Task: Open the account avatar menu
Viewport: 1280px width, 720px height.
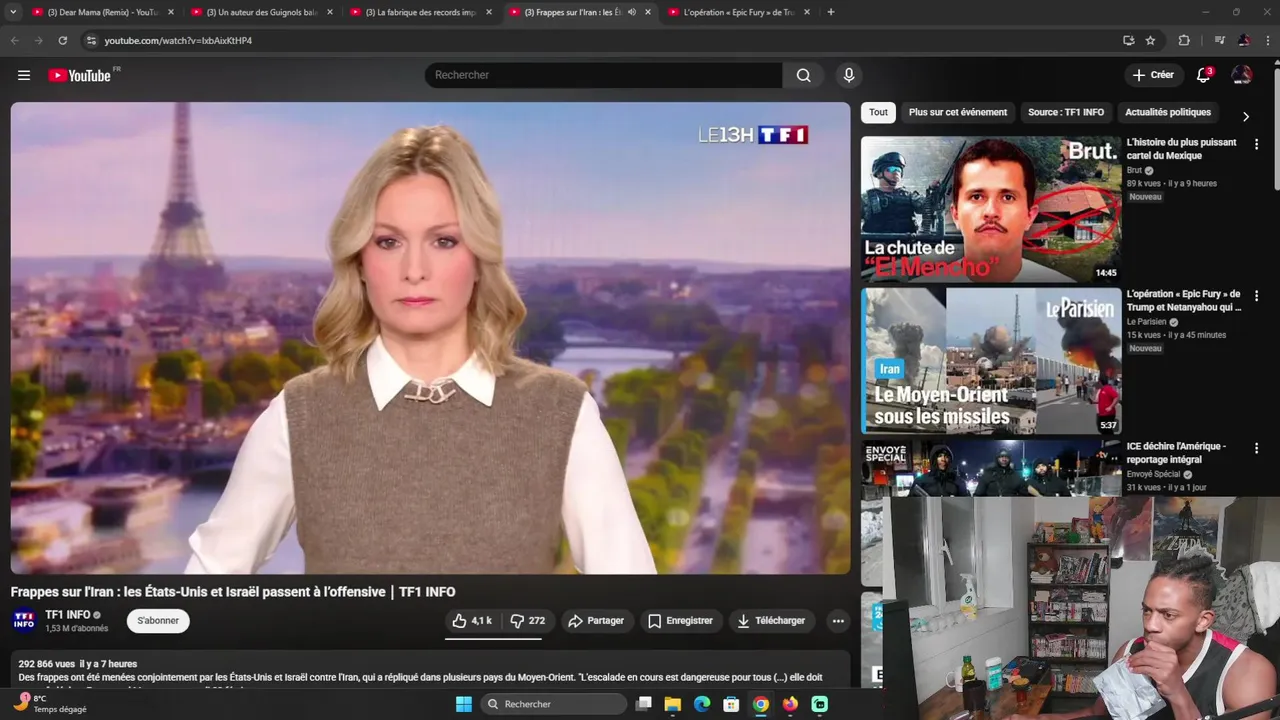Action: (x=1242, y=75)
